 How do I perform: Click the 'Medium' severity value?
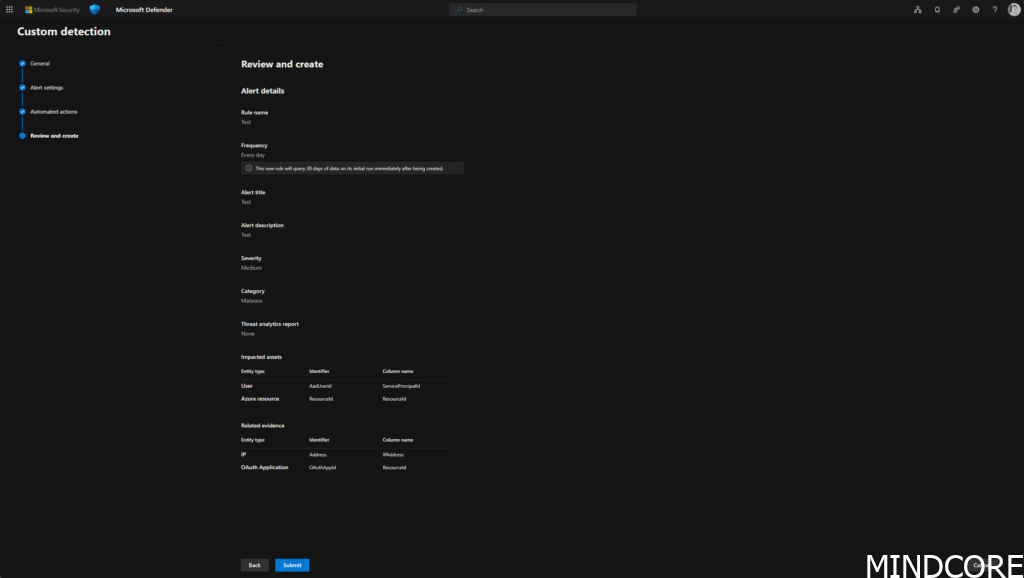(x=251, y=268)
